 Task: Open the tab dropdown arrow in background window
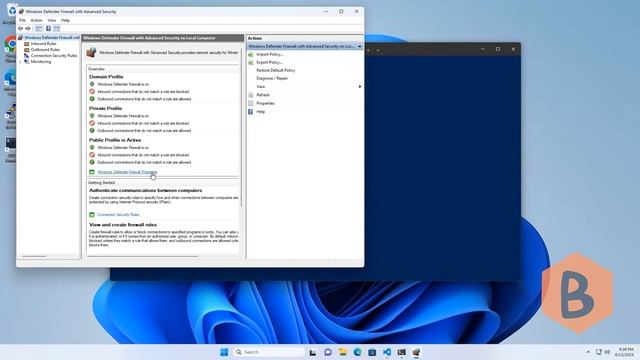tap(378, 50)
